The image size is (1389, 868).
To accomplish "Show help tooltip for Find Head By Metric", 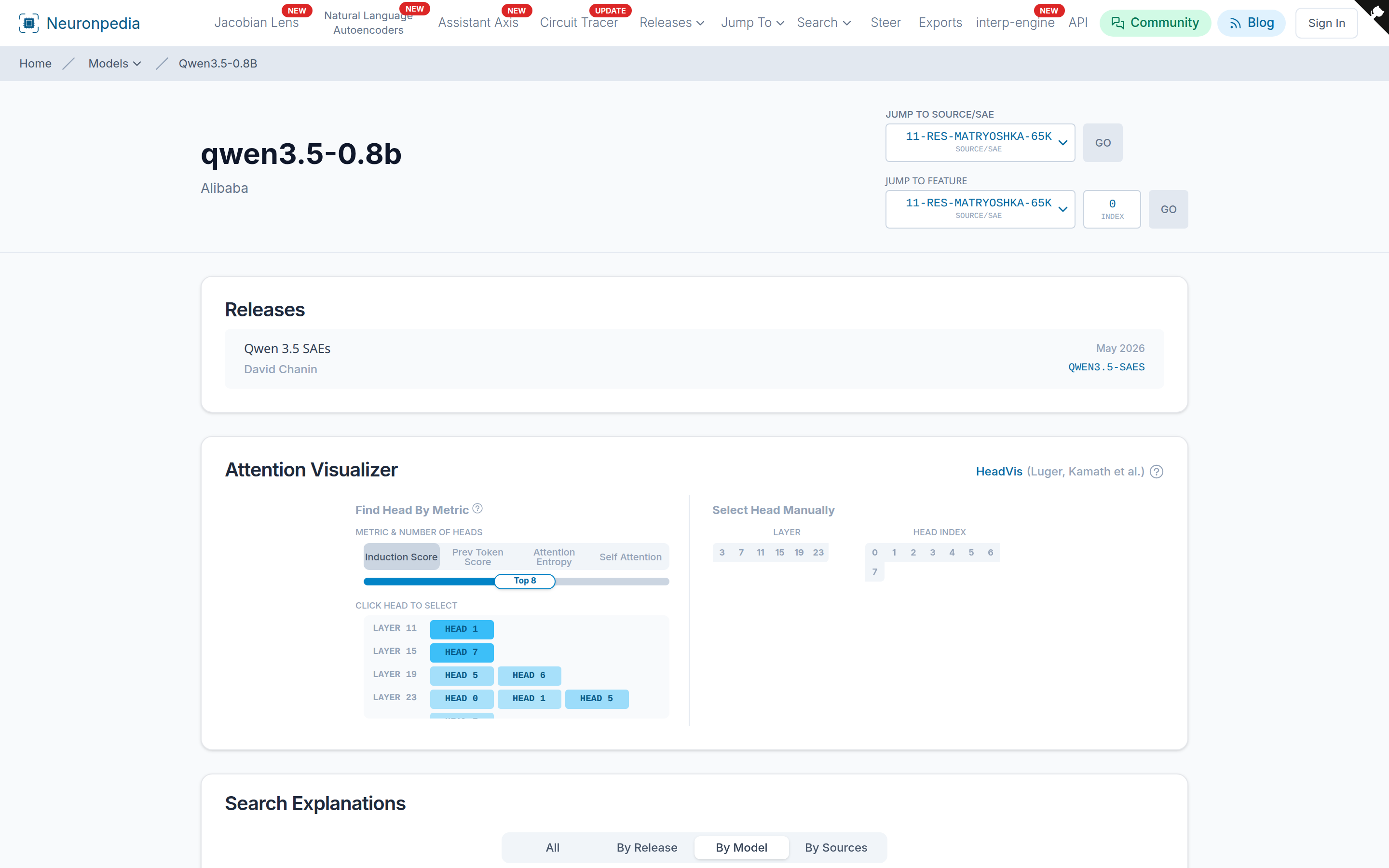I will coord(477,509).
